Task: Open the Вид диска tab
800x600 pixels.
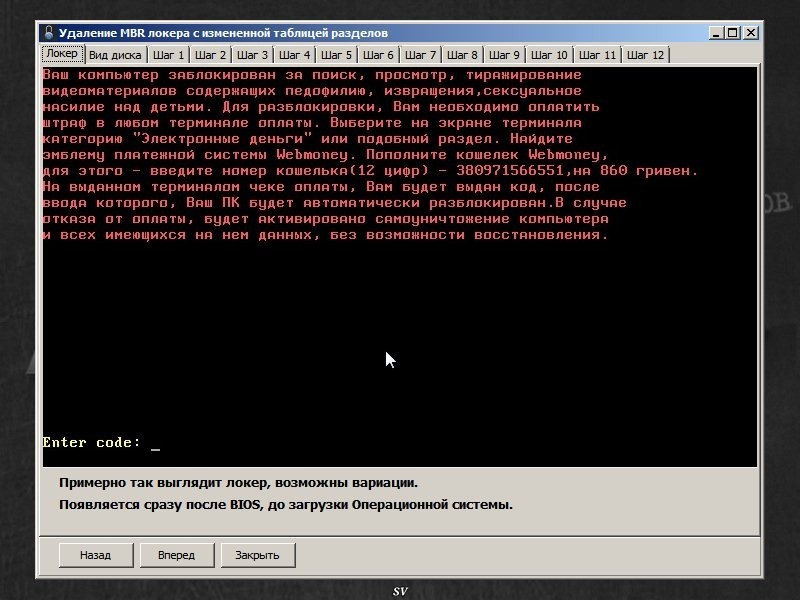Action: pos(115,55)
